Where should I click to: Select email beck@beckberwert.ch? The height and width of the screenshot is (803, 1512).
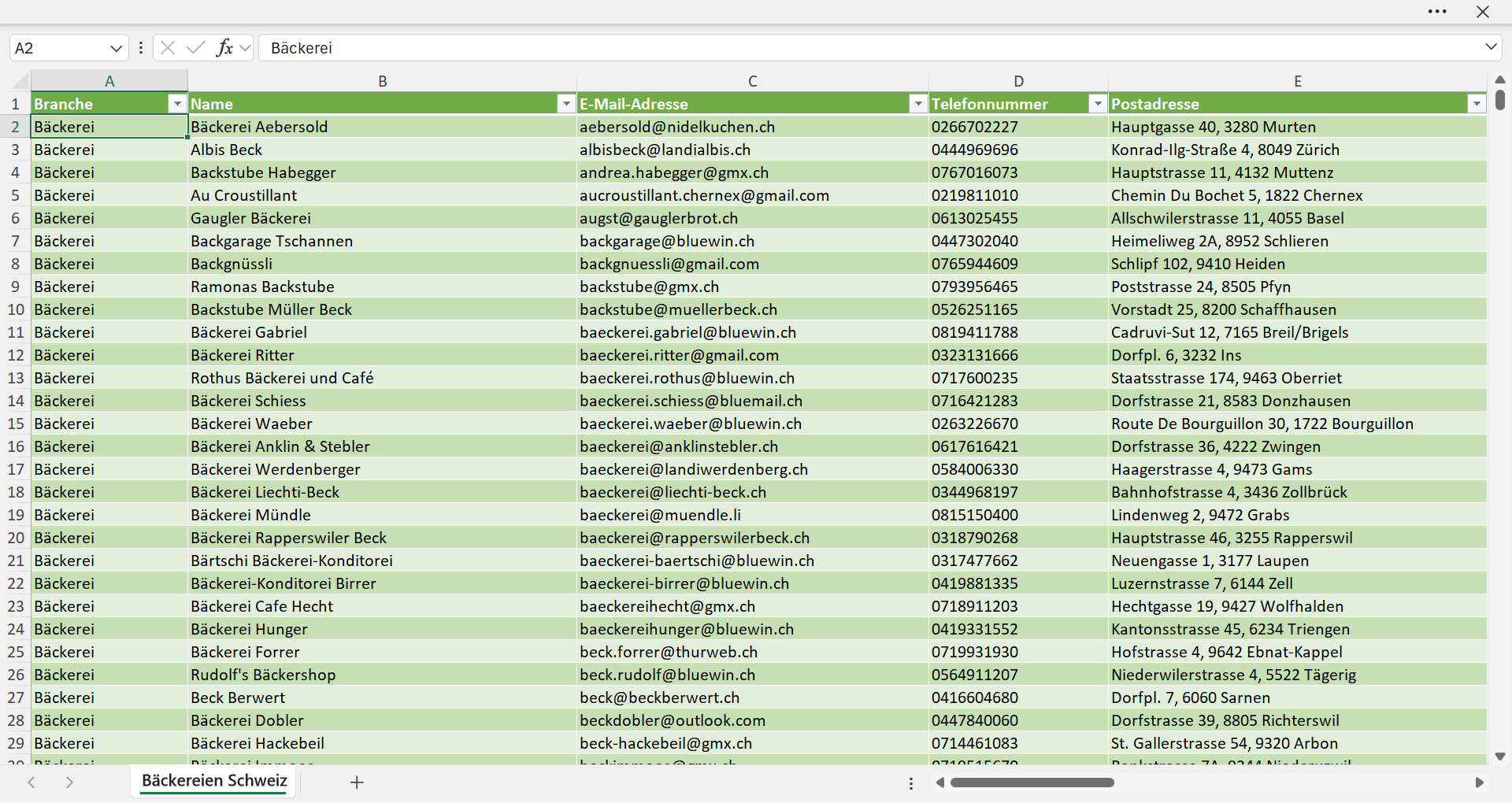[x=753, y=698]
